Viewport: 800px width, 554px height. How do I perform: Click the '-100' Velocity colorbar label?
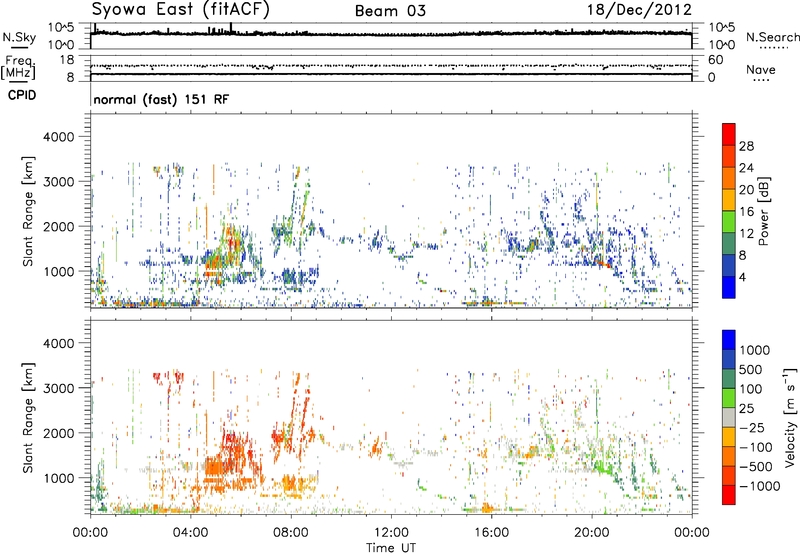[x=756, y=447]
